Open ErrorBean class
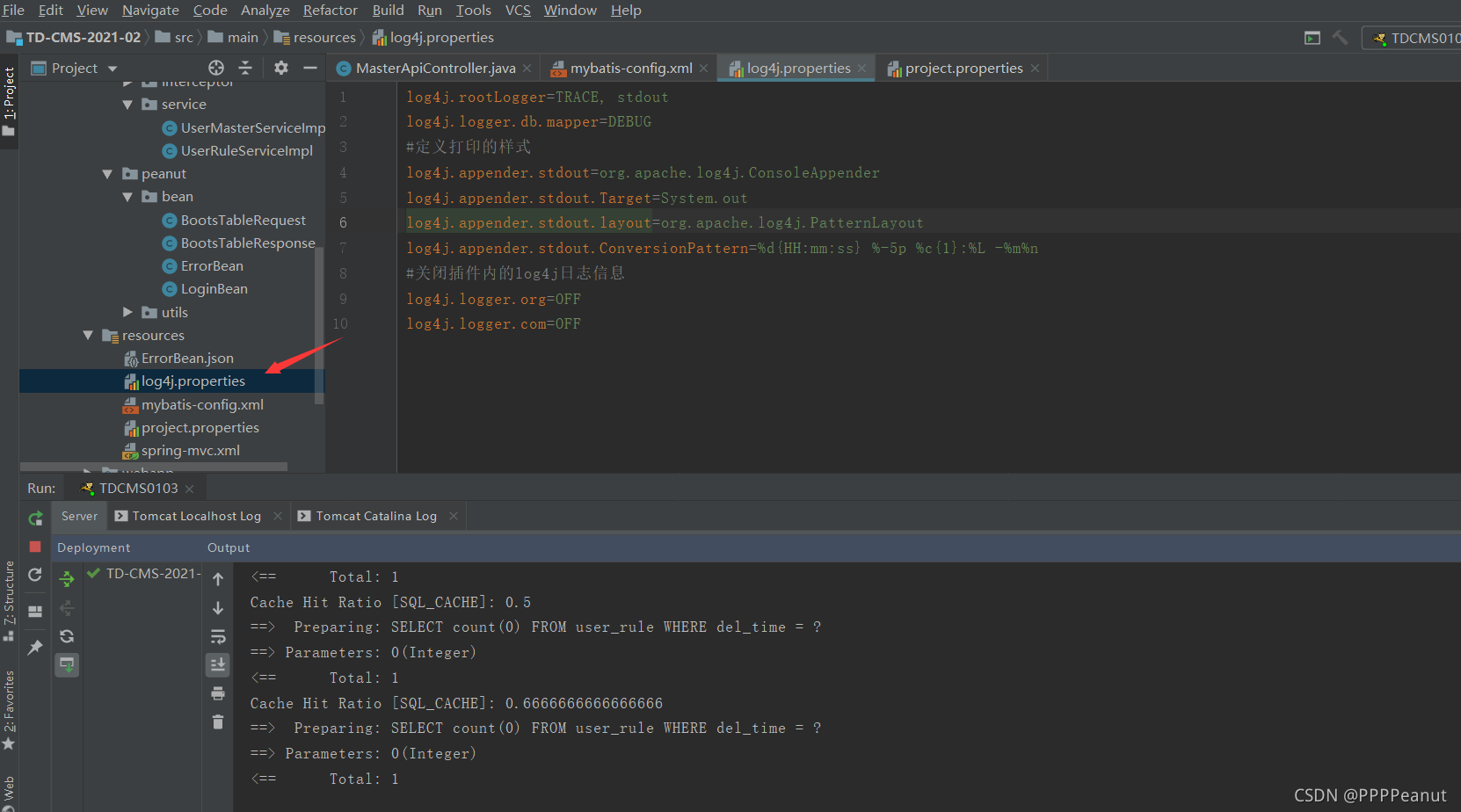This screenshot has width=1461, height=812. click(203, 265)
